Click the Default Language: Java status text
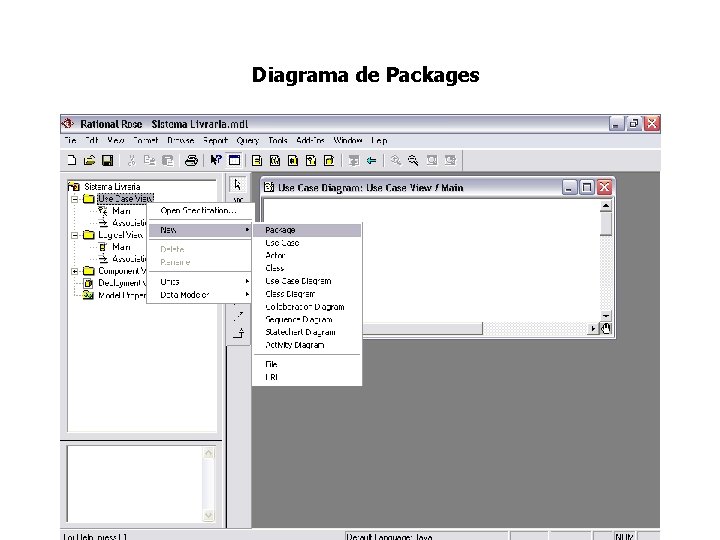 (x=389, y=536)
